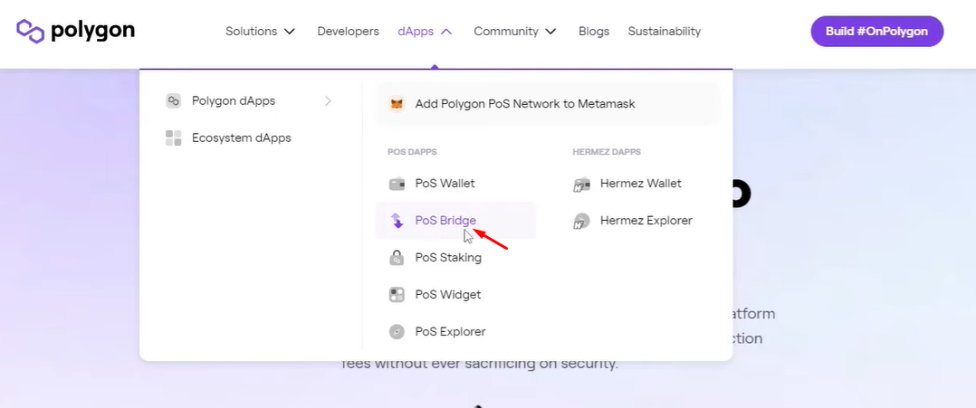Open the Hermez Wallet link
This screenshot has height=408, width=976.
click(x=640, y=184)
